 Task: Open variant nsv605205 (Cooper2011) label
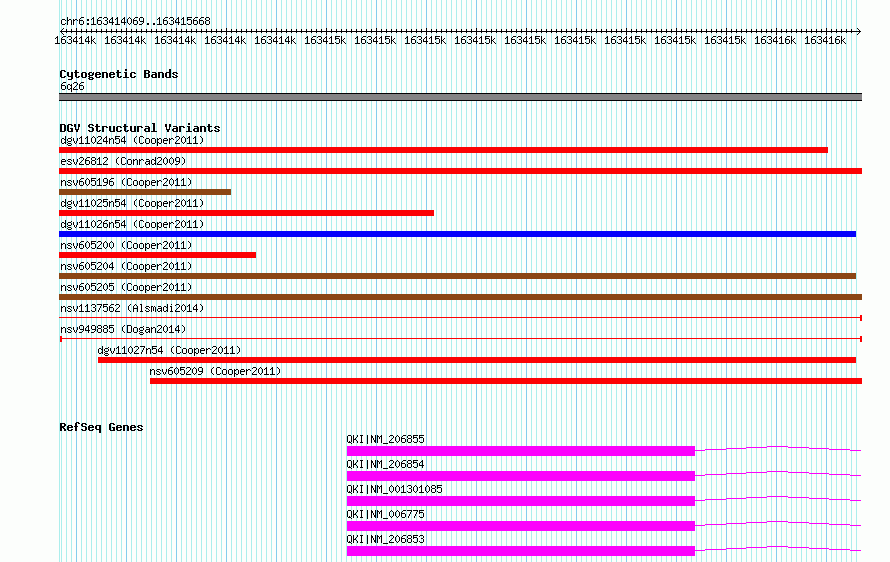pyautogui.click(x=126, y=287)
